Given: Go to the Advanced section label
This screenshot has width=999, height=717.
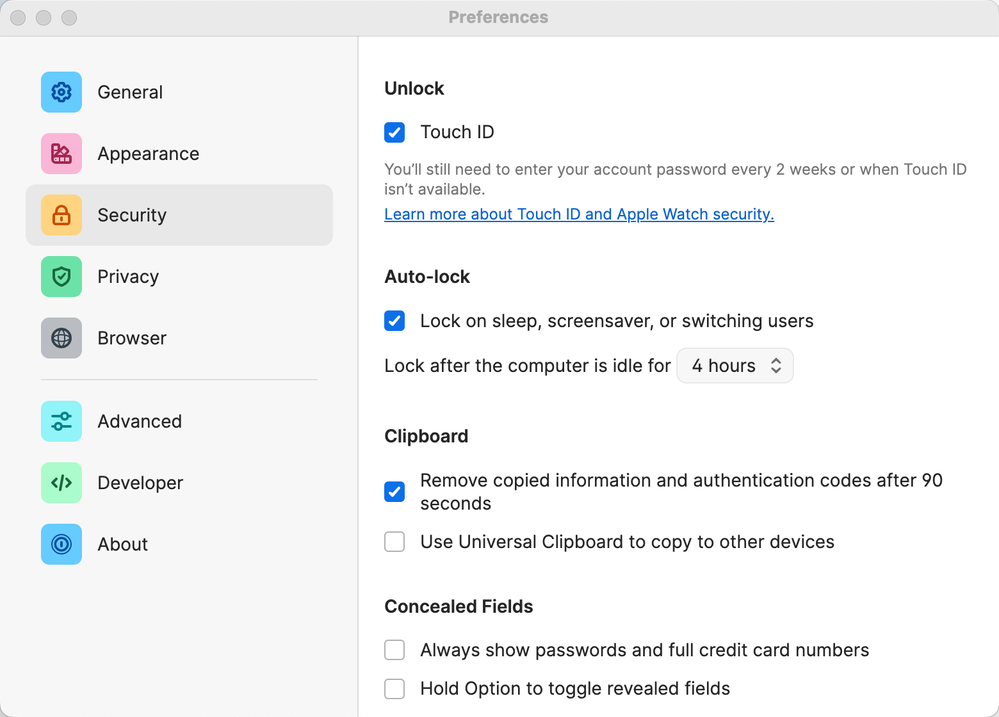Looking at the screenshot, I should tap(139, 421).
